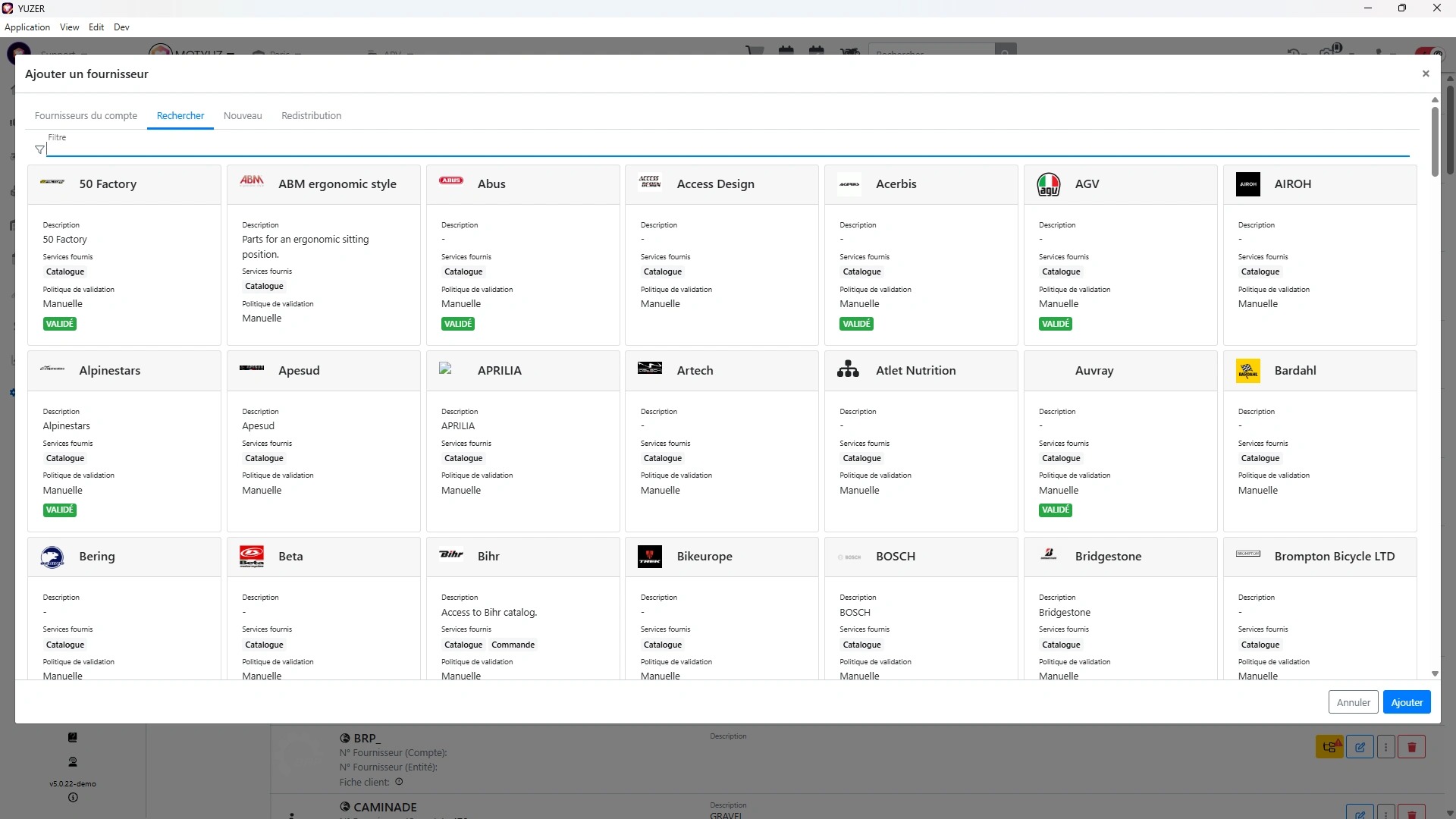Click in the Filtre input field

coord(728,149)
